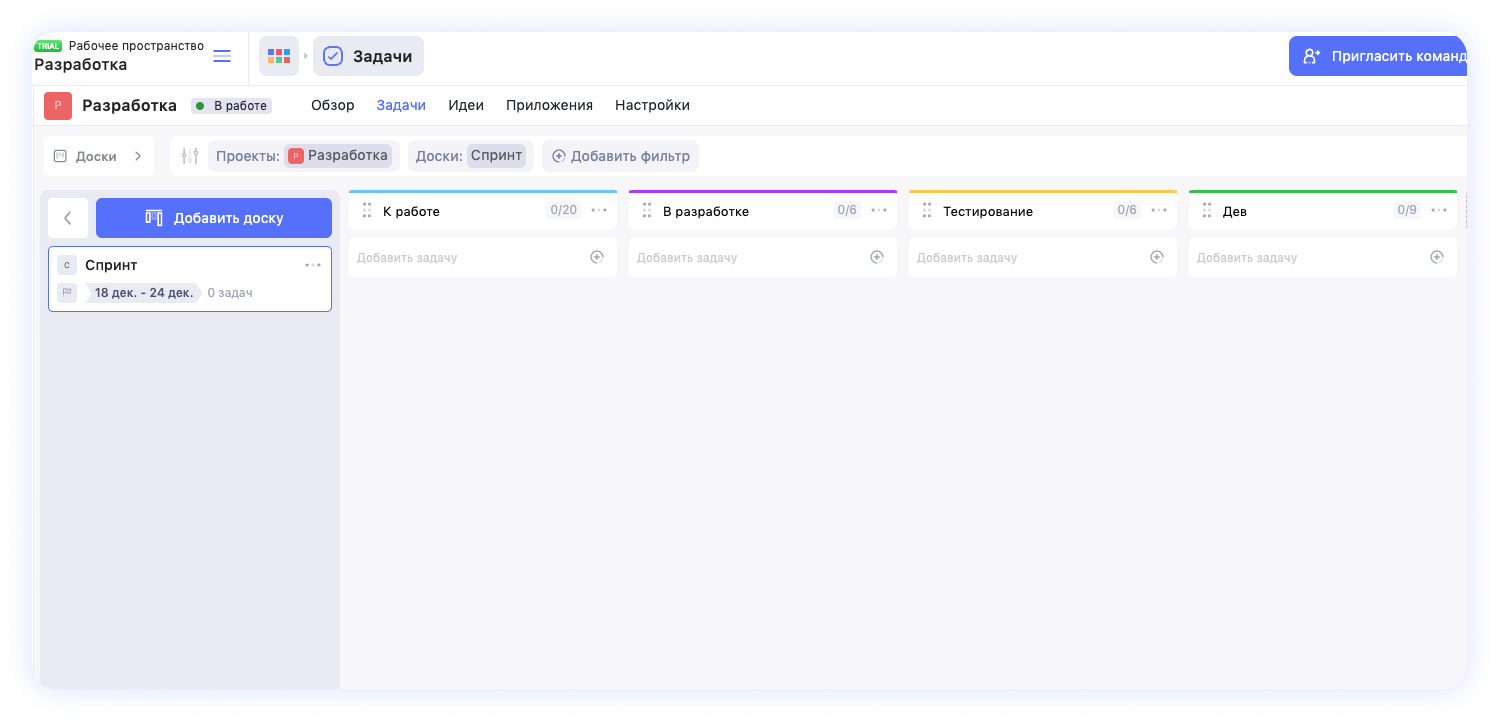The width and height of the screenshot is (1499, 721).
Task: Collapse the boards sidebar with the left arrow
Action: coord(67,217)
